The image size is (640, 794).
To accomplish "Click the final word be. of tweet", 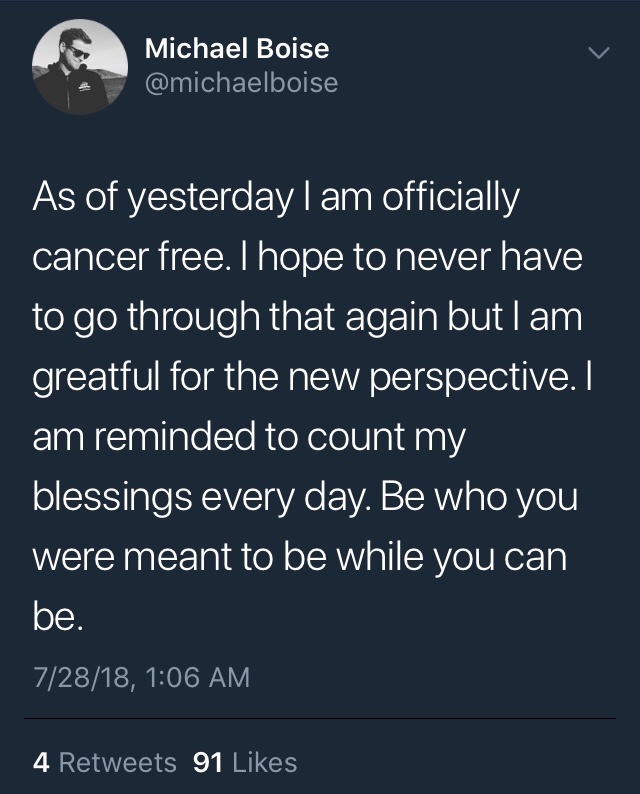I will 57,616.
